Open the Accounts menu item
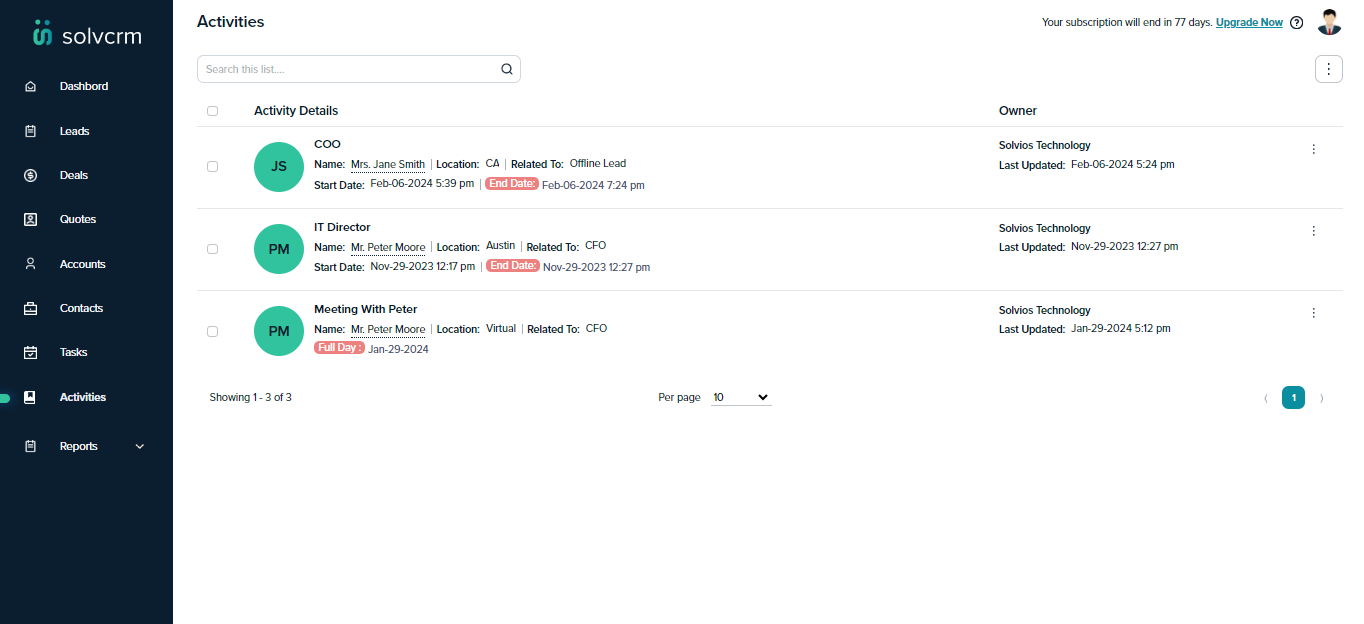 point(83,264)
